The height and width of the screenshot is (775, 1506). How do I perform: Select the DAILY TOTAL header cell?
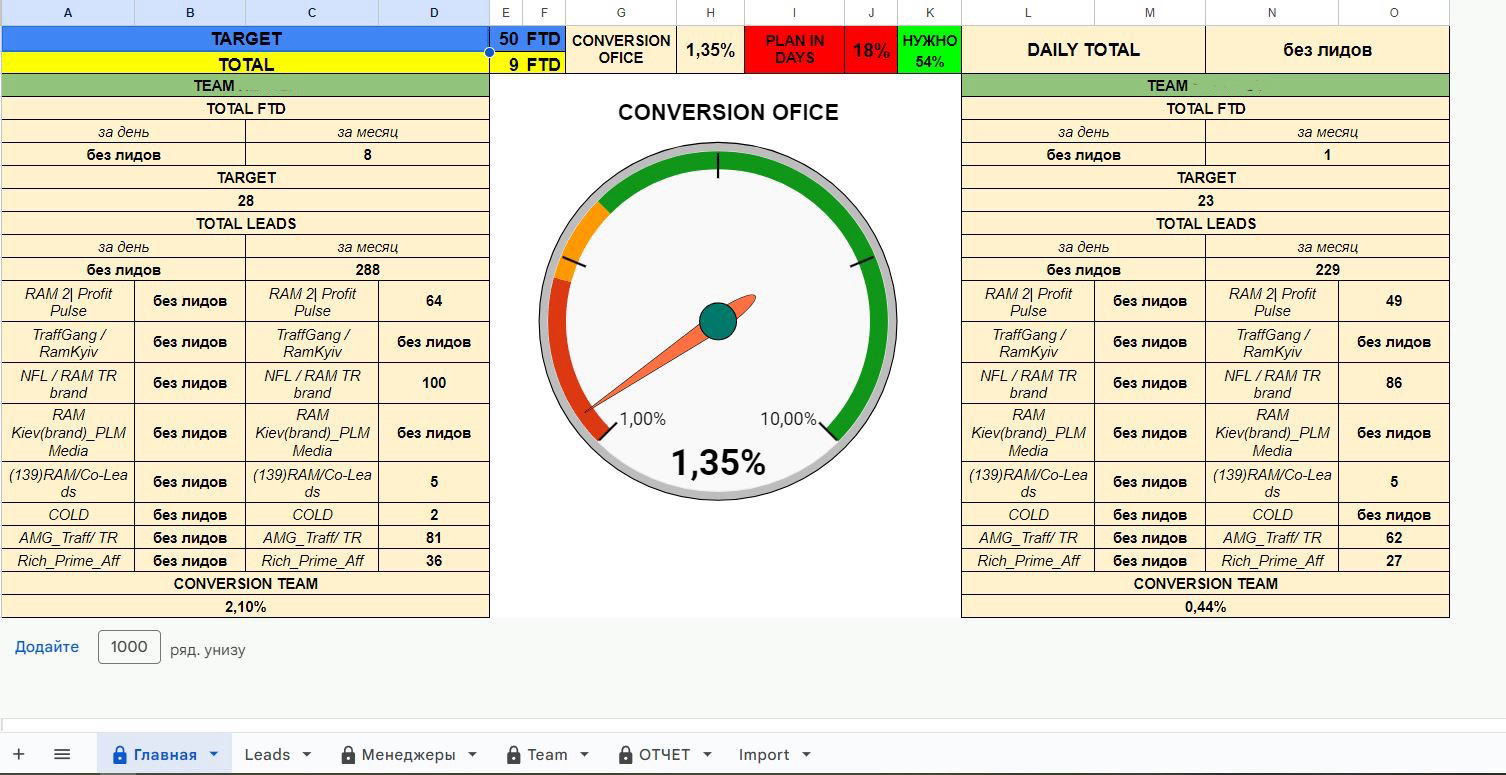[x=1084, y=50]
